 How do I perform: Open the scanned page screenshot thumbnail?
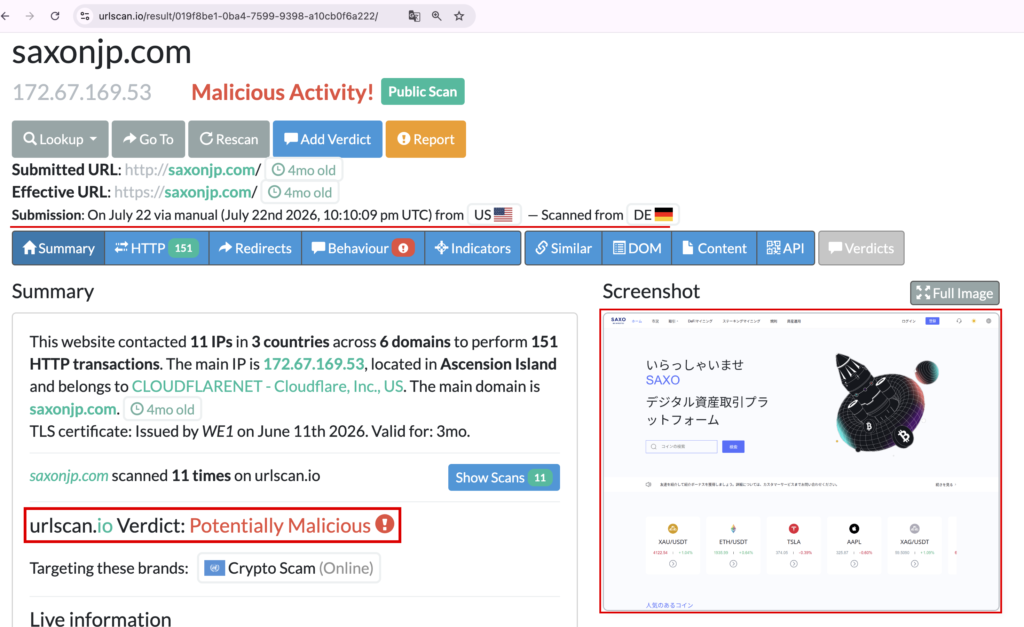[801, 461]
